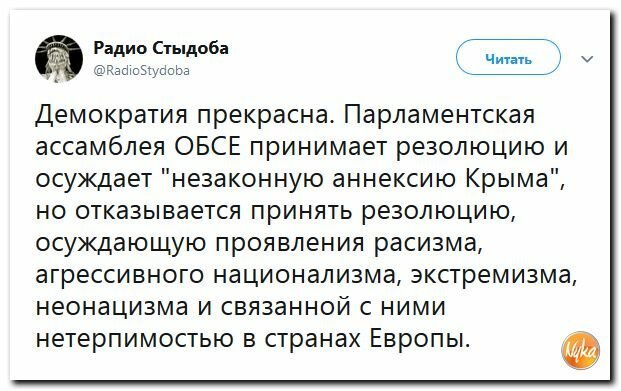This screenshot has width=621, height=391.
Task: Select the word "ассамблея" in tweet text
Action: tap(100, 147)
